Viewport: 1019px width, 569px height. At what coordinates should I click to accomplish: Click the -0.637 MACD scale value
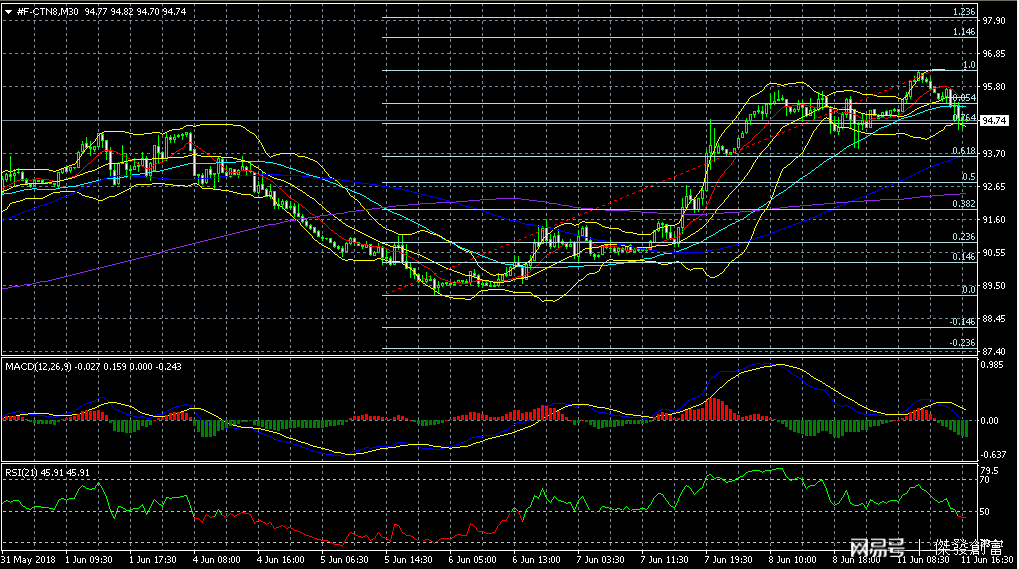[994, 455]
